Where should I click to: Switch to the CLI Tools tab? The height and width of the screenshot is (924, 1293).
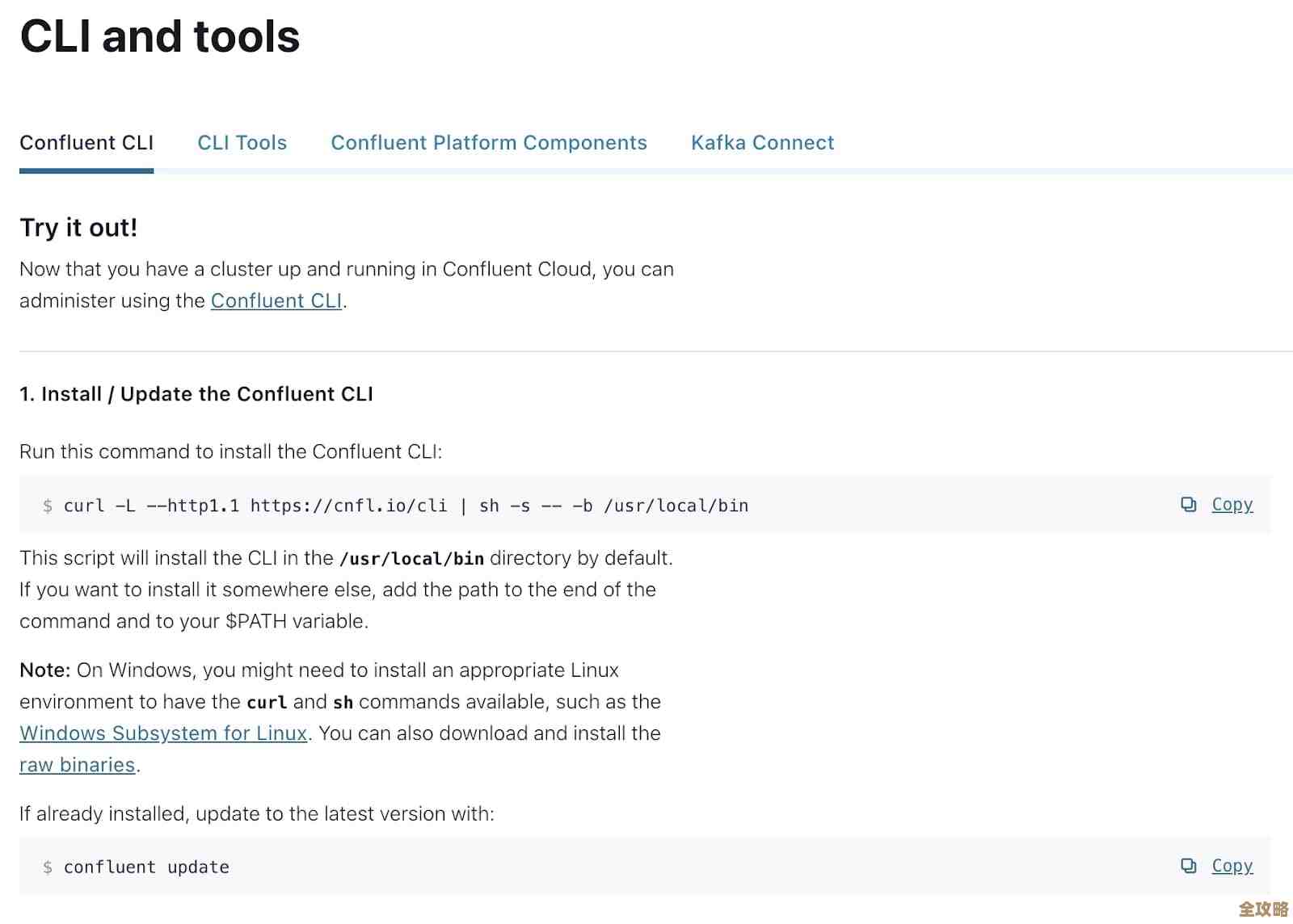point(242,143)
